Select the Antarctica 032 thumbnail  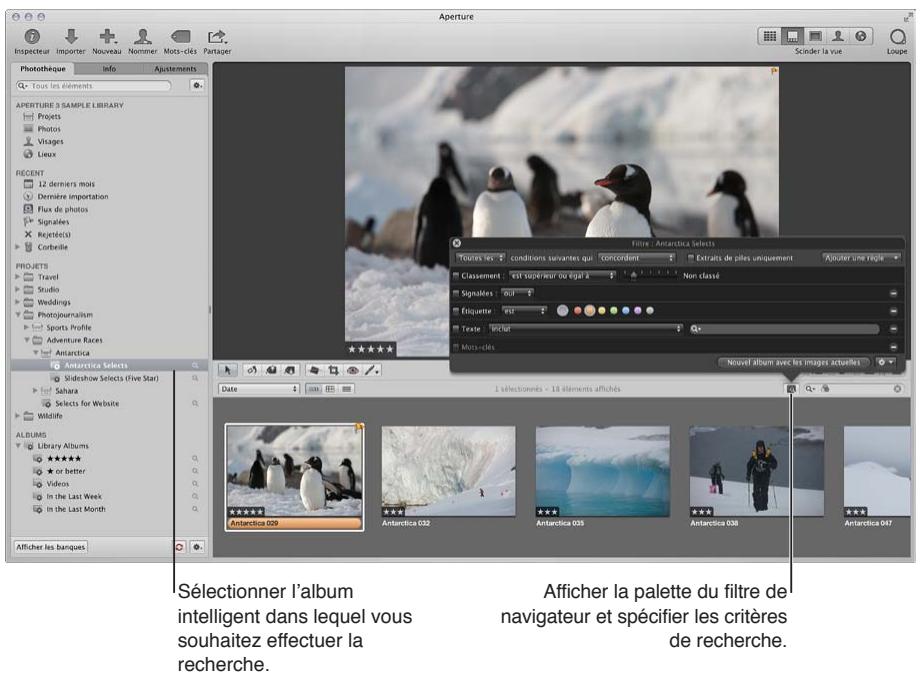pyautogui.click(x=448, y=471)
